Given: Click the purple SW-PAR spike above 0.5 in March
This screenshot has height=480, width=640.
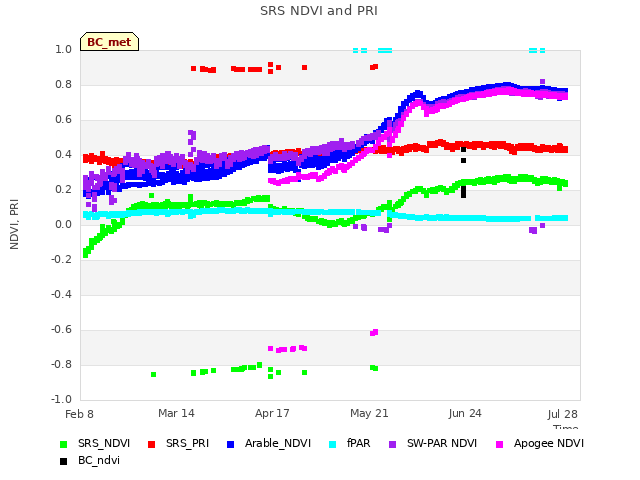Looking at the screenshot, I should tap(192, 135).
